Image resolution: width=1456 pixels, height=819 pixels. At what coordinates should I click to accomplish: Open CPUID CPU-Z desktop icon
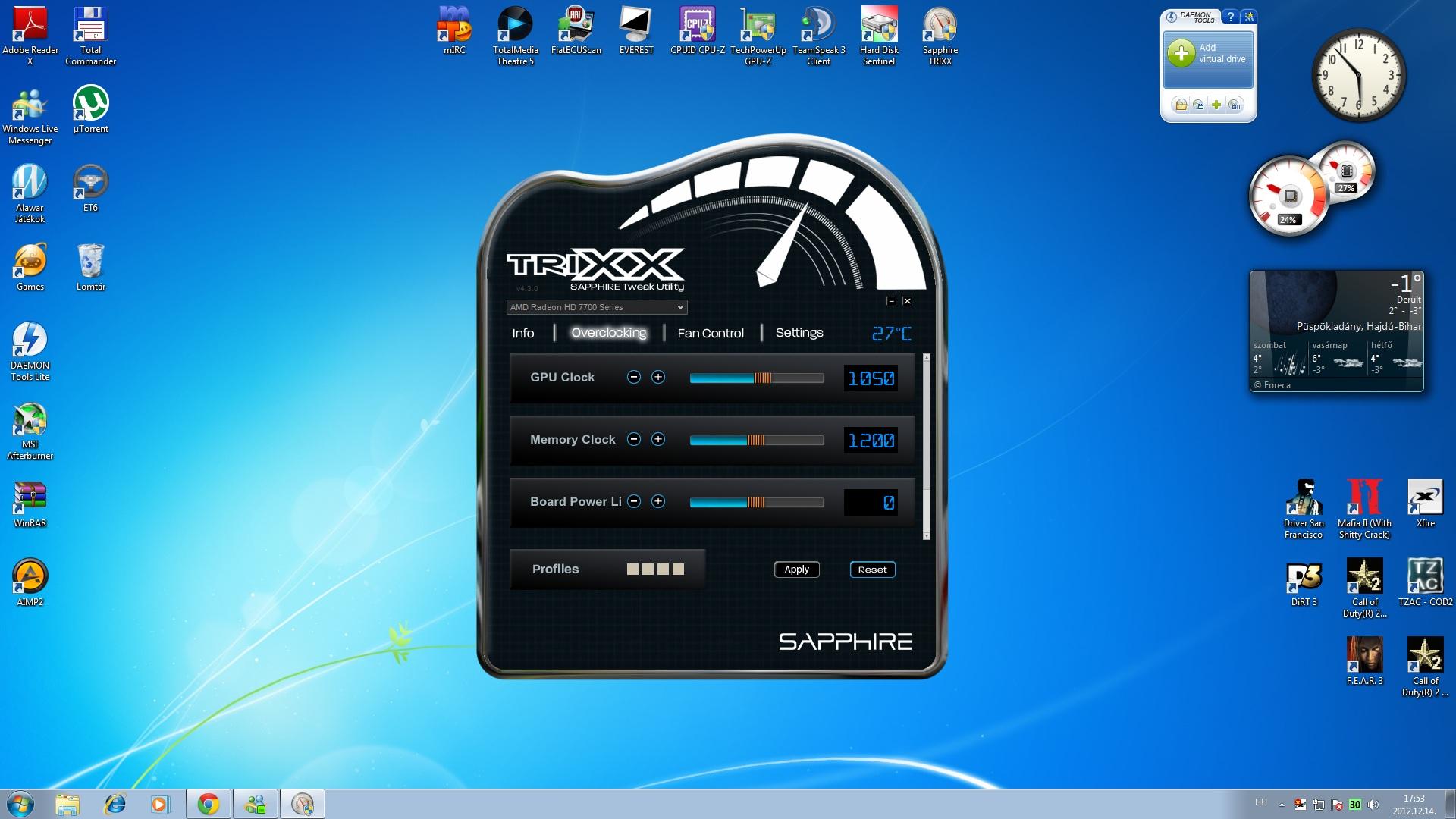click(697, 30)
